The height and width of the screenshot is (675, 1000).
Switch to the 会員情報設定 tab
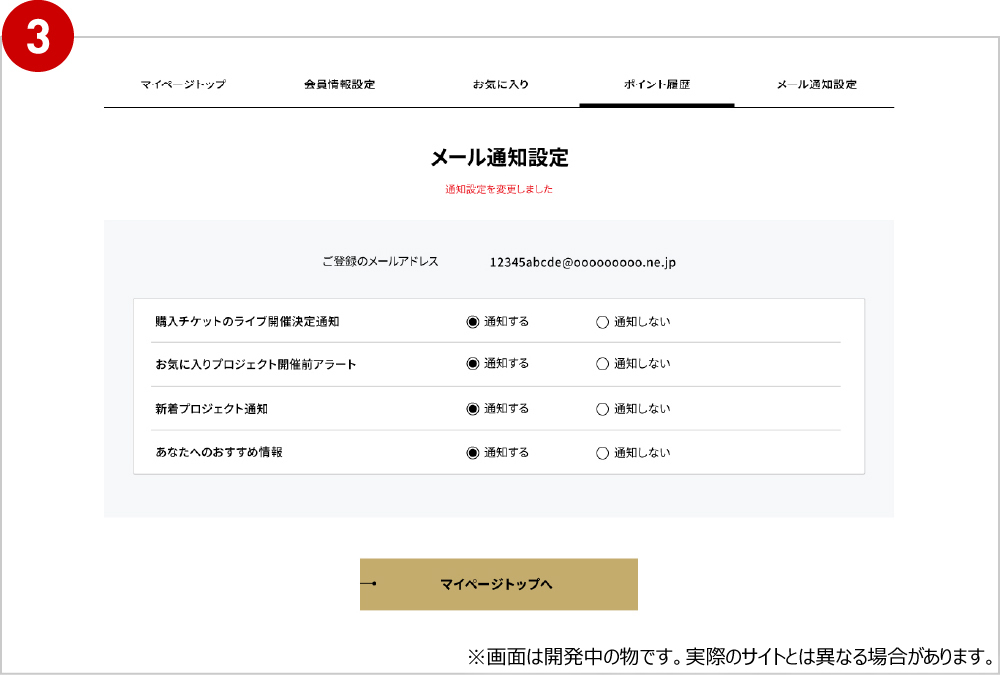pos(340,84)
